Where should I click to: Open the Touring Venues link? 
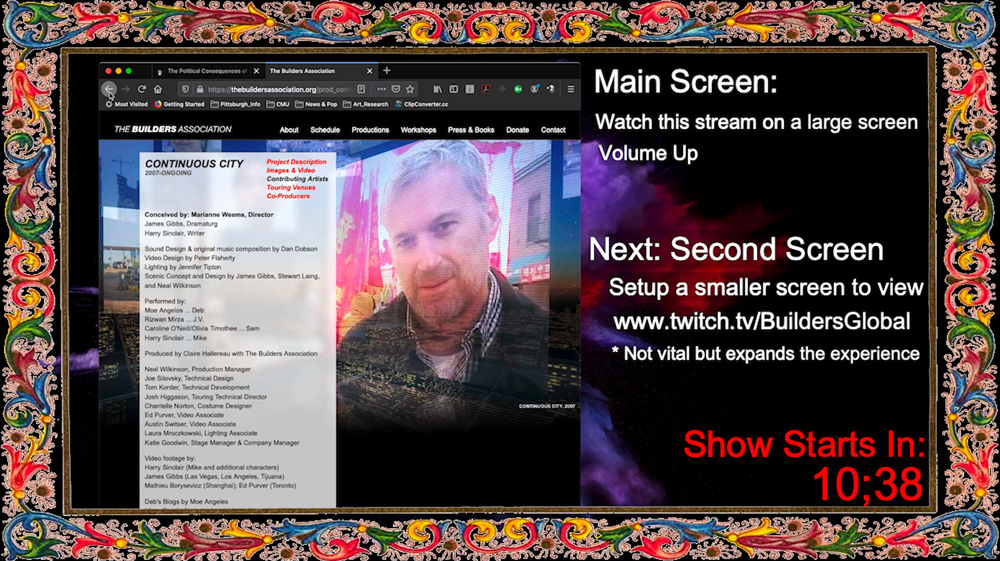[291, 187]
